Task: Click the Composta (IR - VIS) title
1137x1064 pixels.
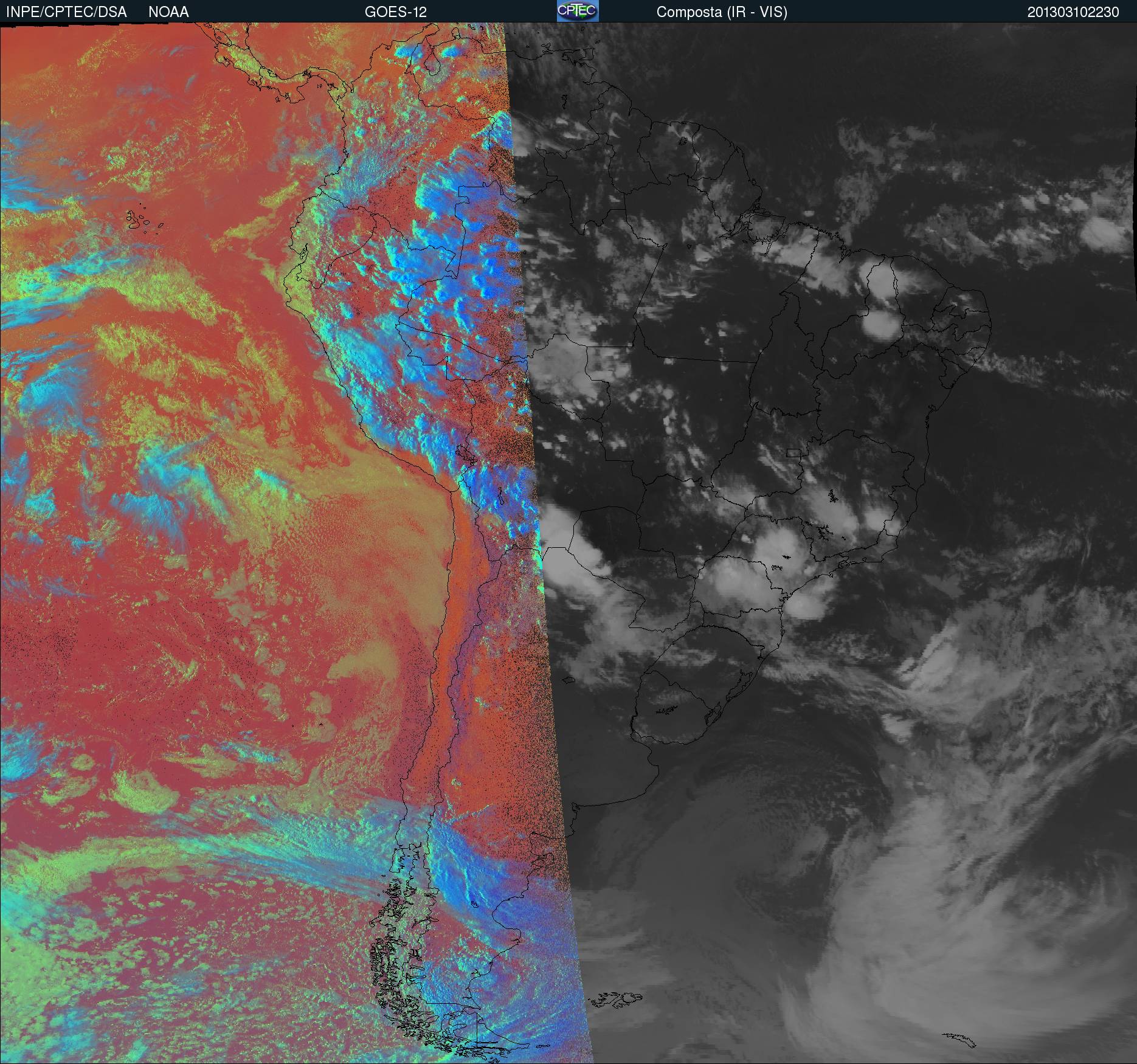Action: [722, 12]
